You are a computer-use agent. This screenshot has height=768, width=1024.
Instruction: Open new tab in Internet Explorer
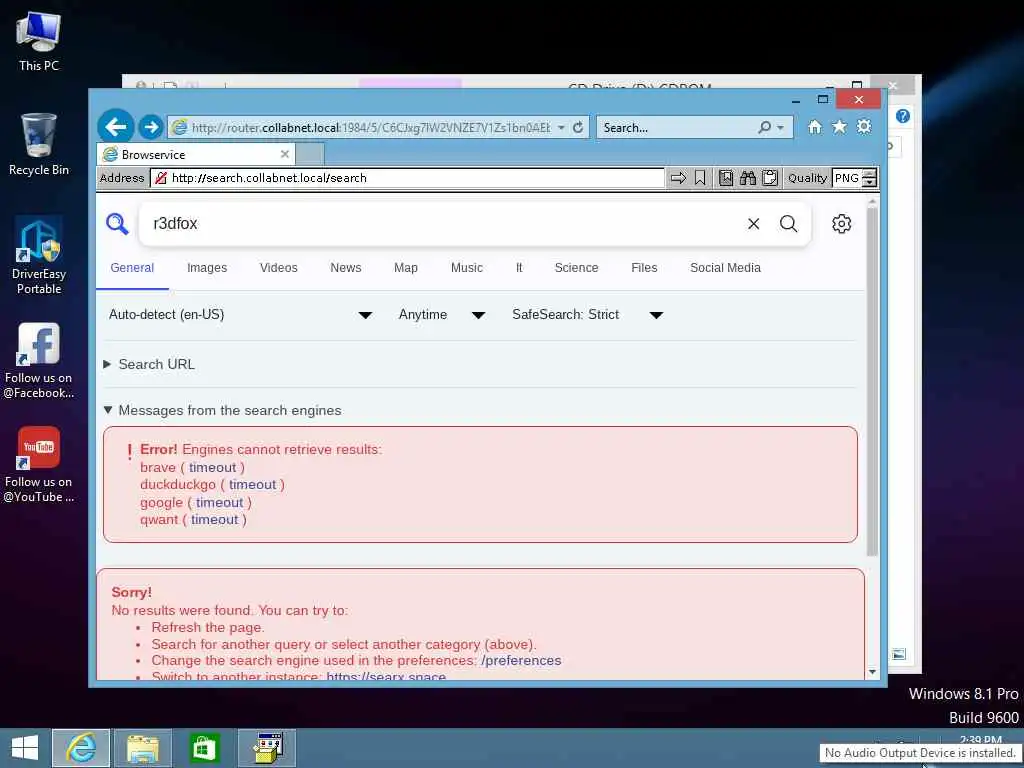310,155
